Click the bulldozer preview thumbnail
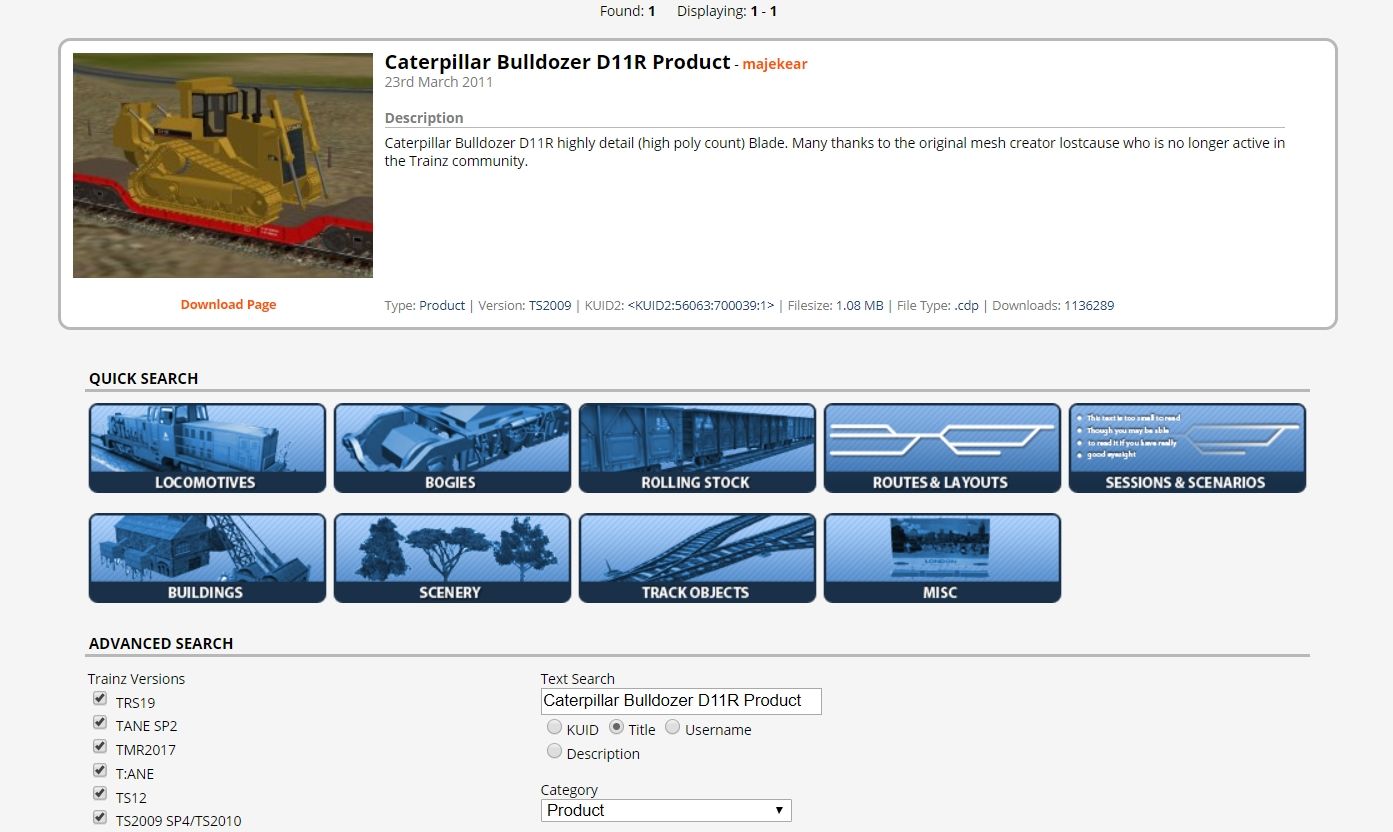1393x832 pixels. pyautogui.click(x=223, y=165)
